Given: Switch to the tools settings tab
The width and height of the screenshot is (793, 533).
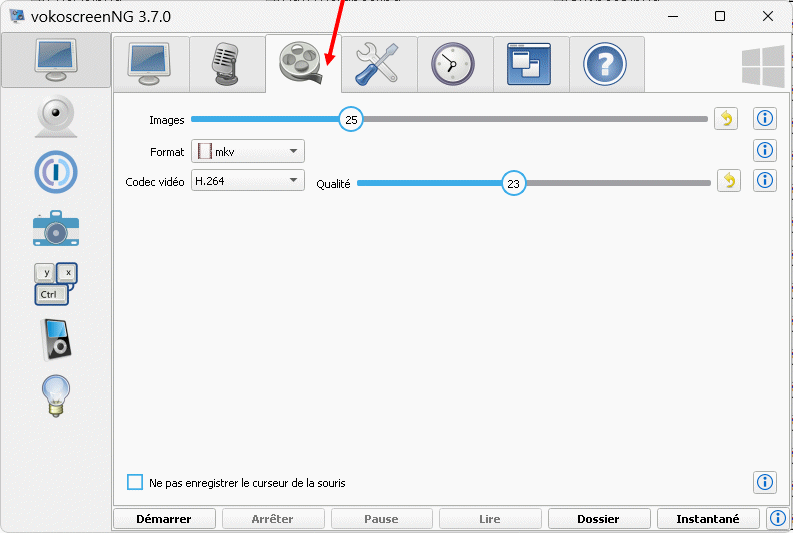Looking at the screenshot, I should (x=377, y=64).
